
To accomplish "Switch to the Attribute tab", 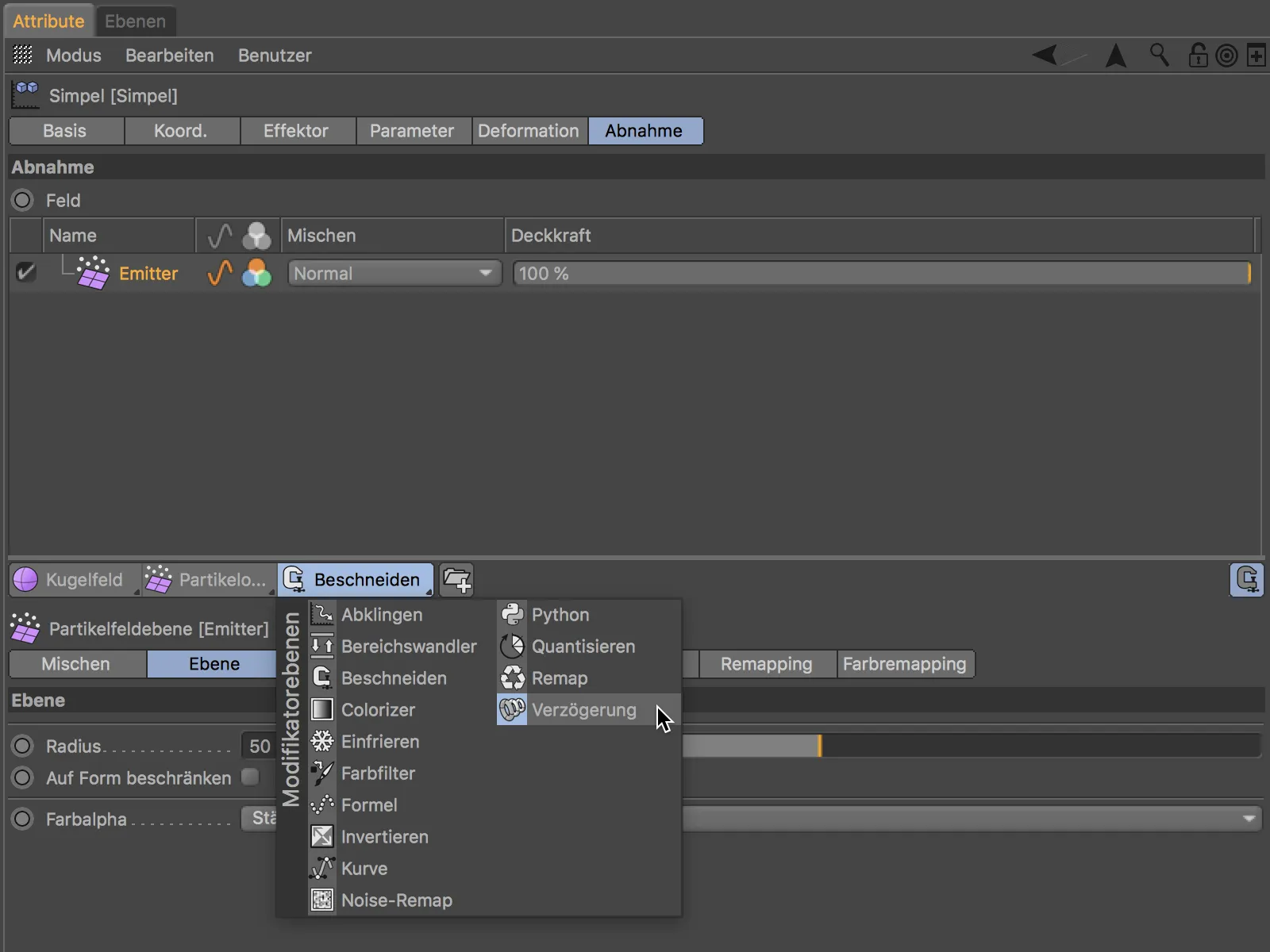I will (x=48, y=21).
